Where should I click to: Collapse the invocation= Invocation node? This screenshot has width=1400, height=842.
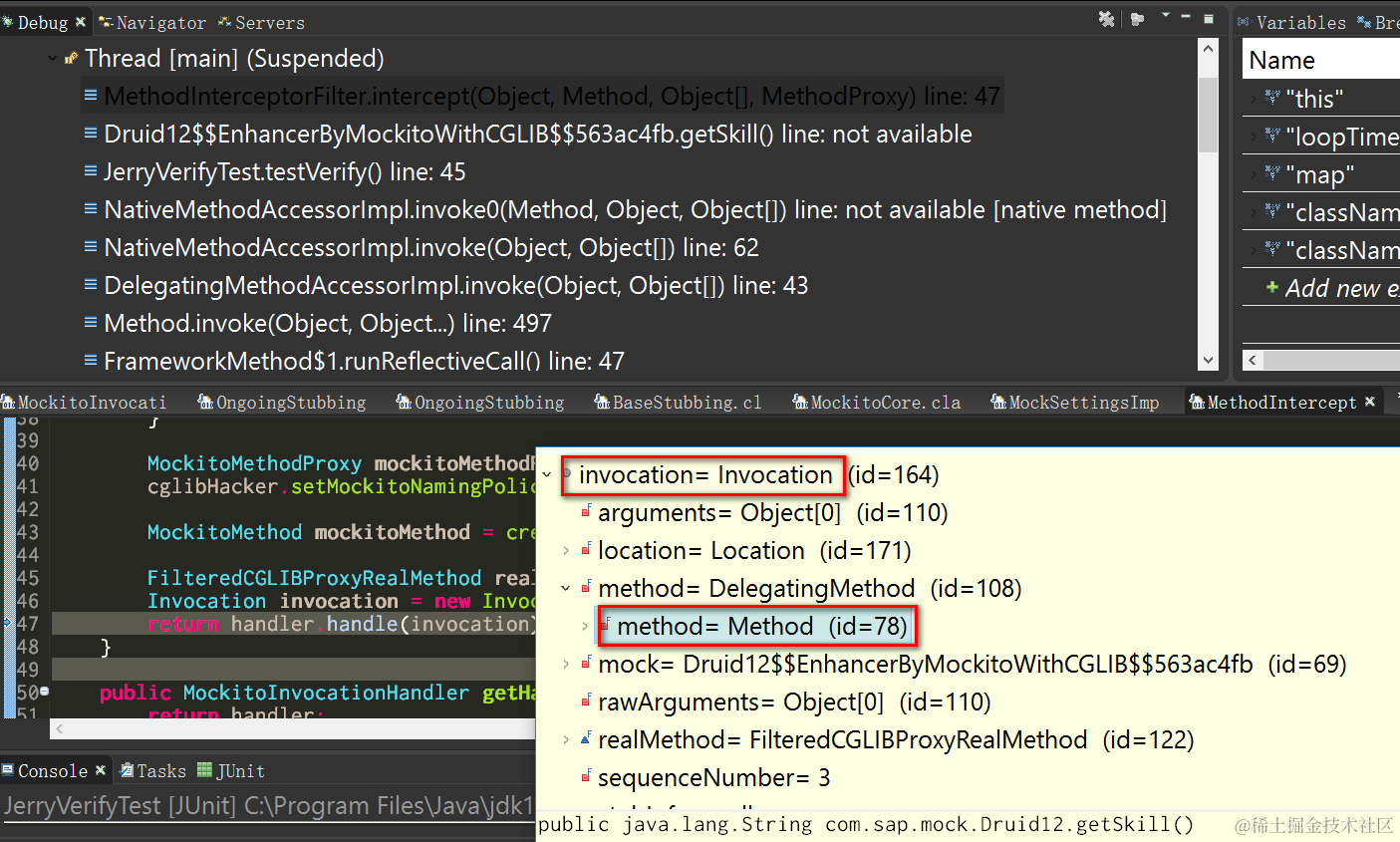[x=546, y=475]
